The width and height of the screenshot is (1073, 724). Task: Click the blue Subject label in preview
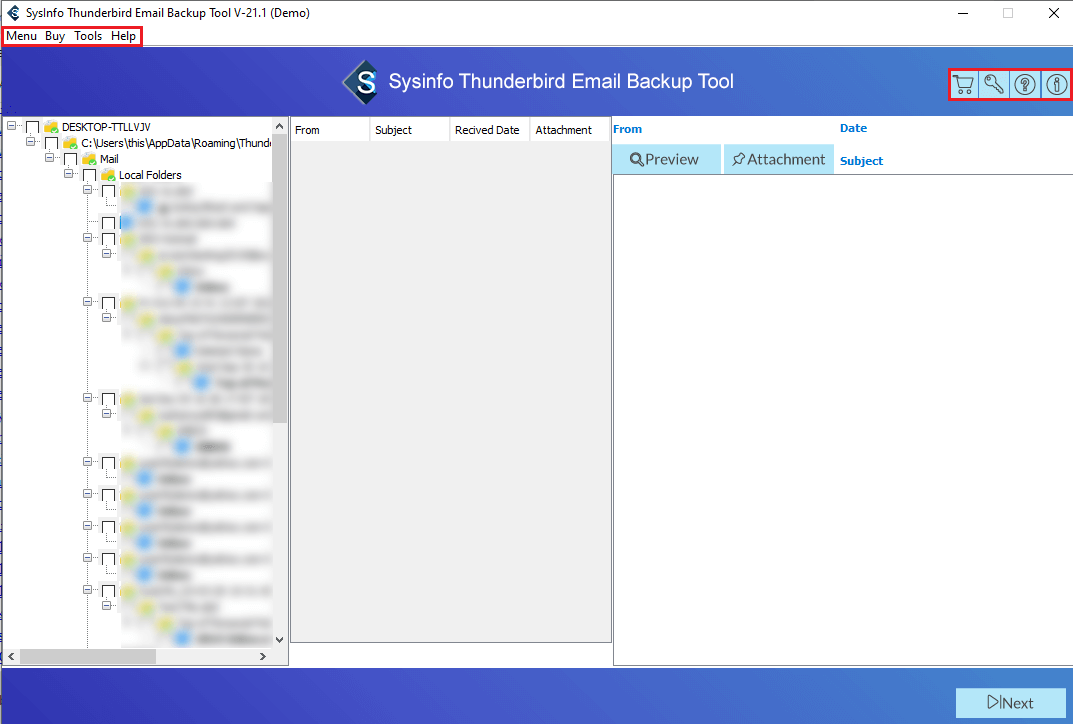pos(862,161)
